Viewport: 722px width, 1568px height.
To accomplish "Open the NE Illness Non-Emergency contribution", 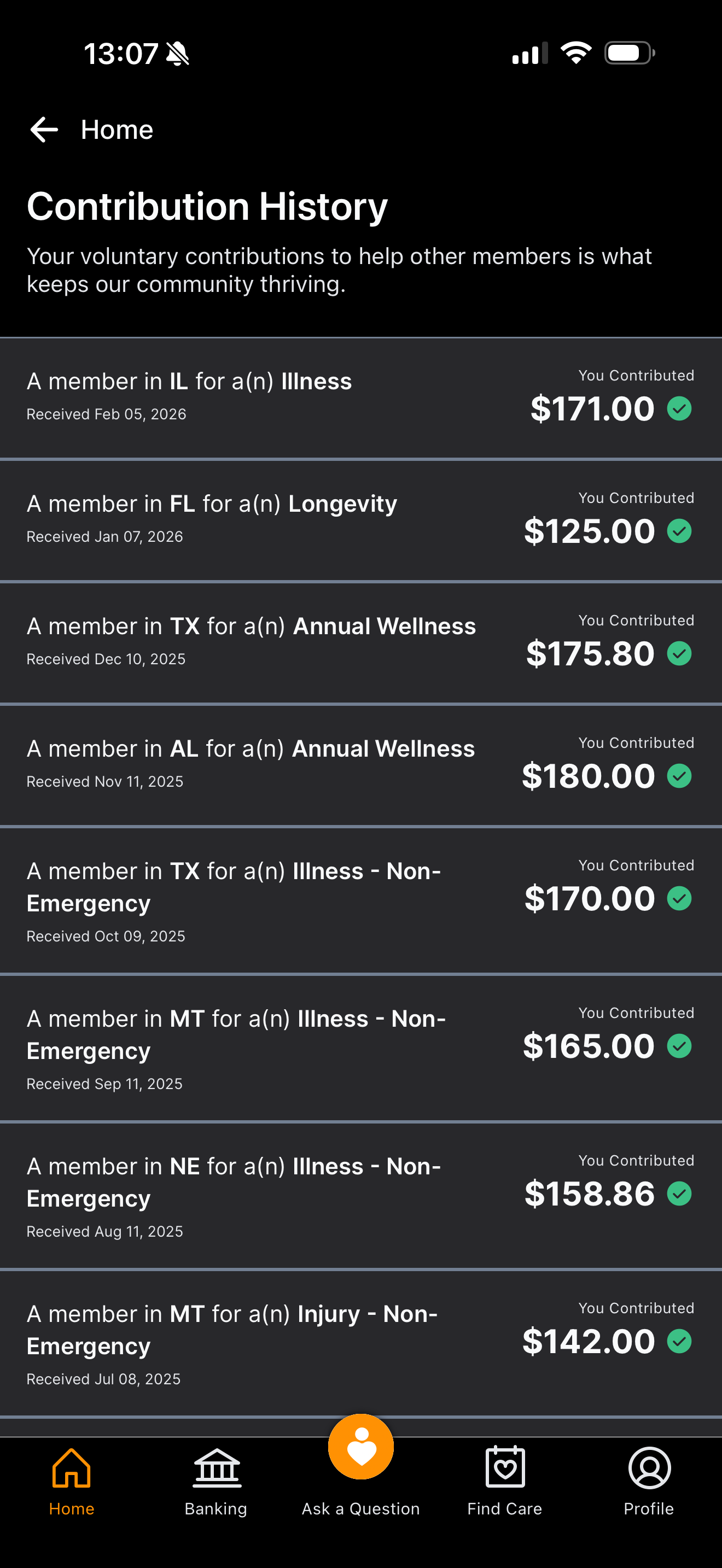I will click(361, 1196).
